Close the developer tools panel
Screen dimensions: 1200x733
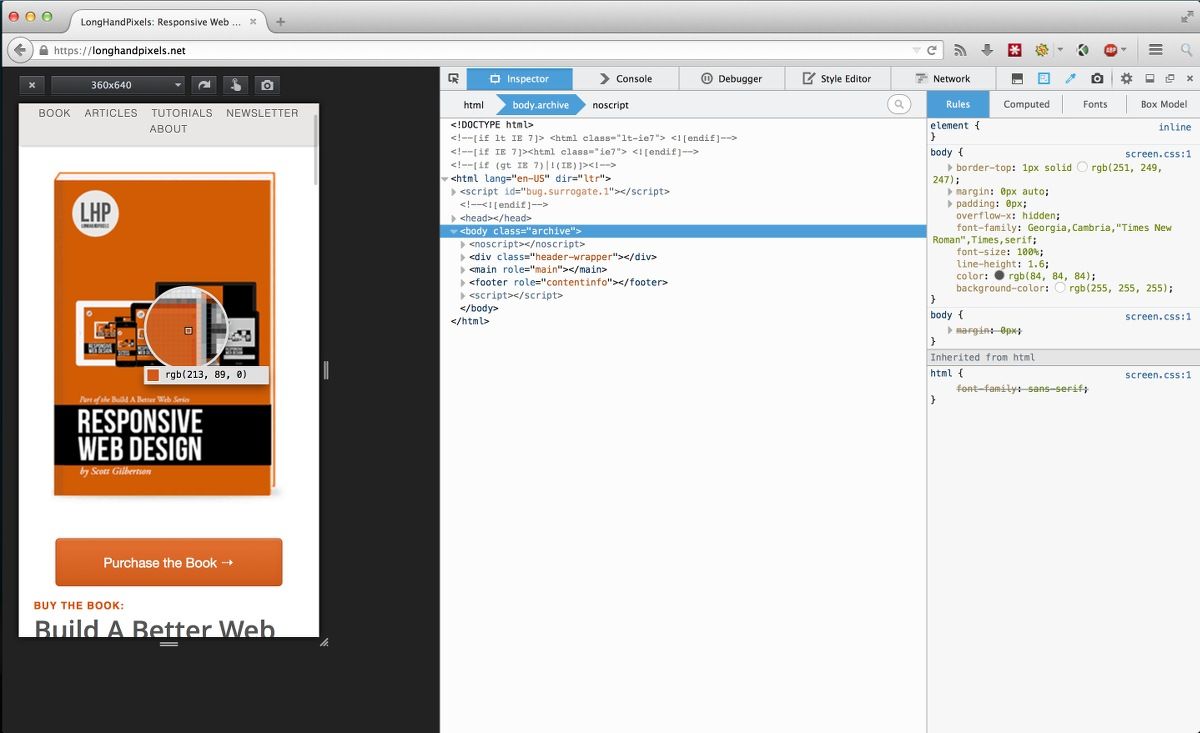[x=1188, y=78]
